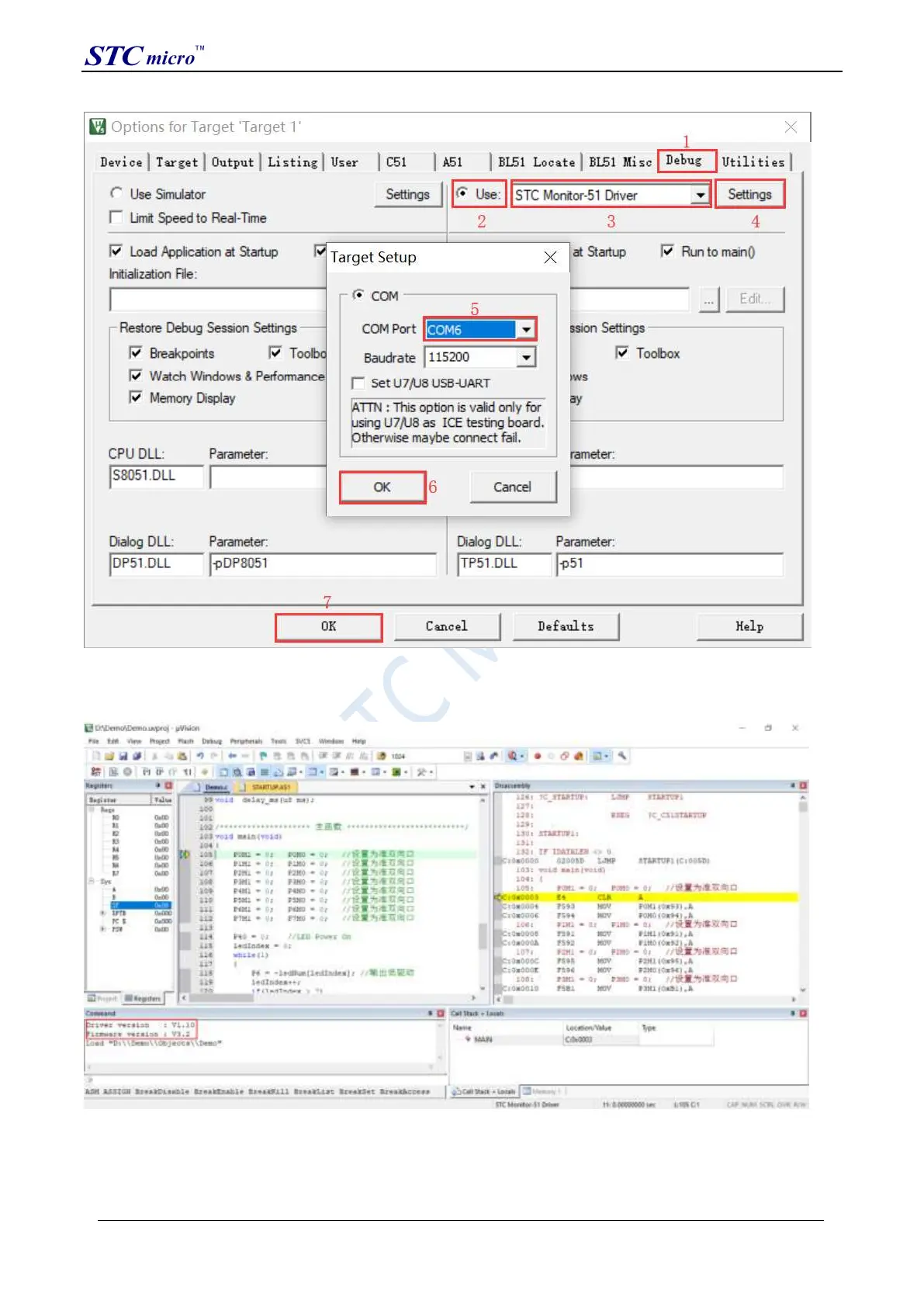The width and height of the screenshot is (924, 1307).
Task: Open the Call Stack + Locals bottom tab
Action: (484, 1091)
